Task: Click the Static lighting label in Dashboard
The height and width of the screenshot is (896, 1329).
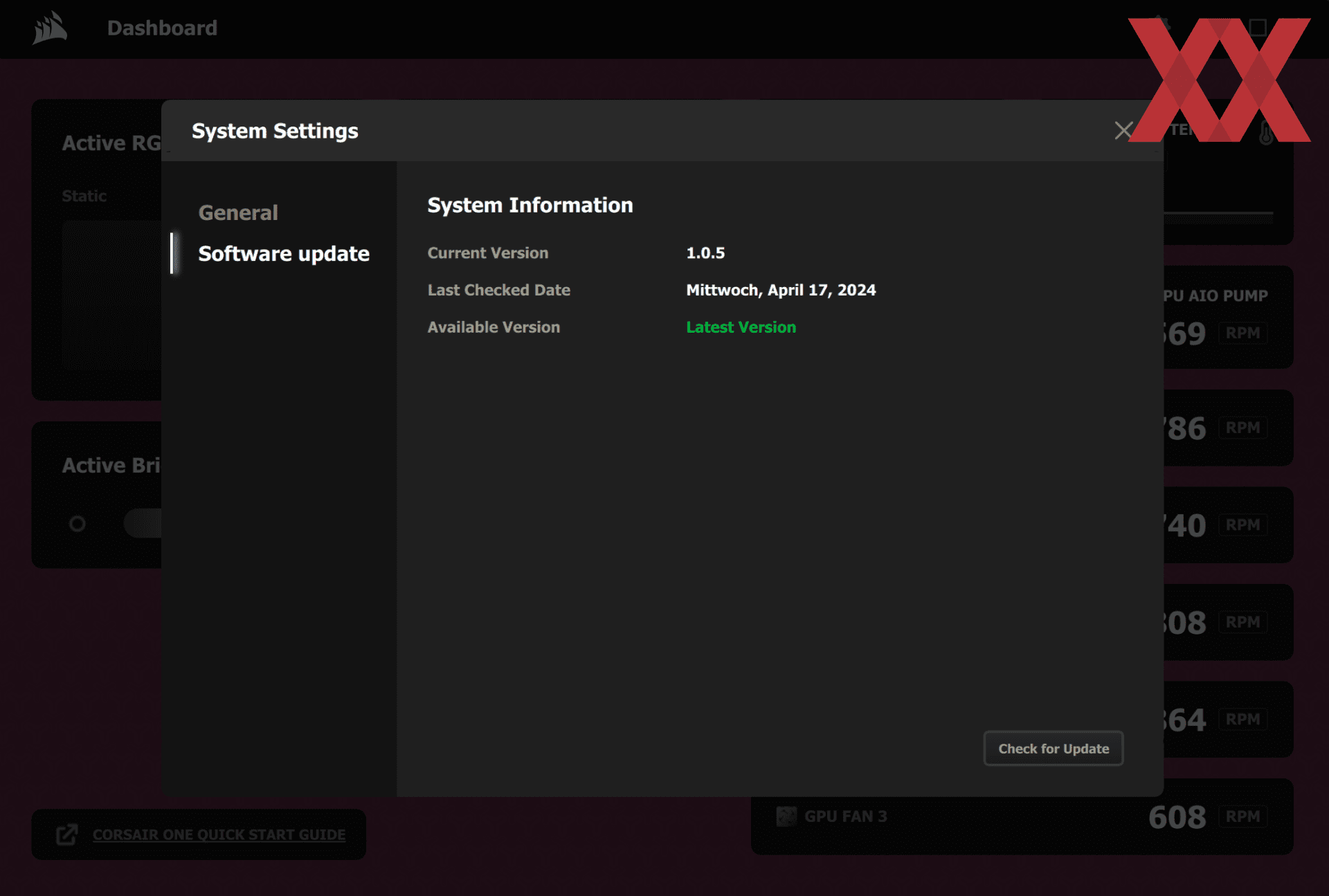Action: pyautogui.click(x=84, y=196)
